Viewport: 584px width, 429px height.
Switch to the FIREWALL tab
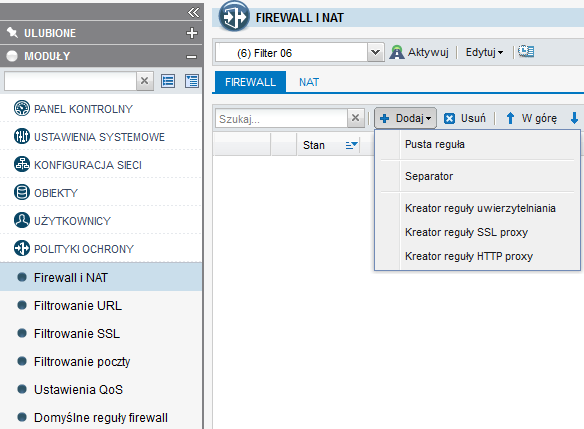250,82
